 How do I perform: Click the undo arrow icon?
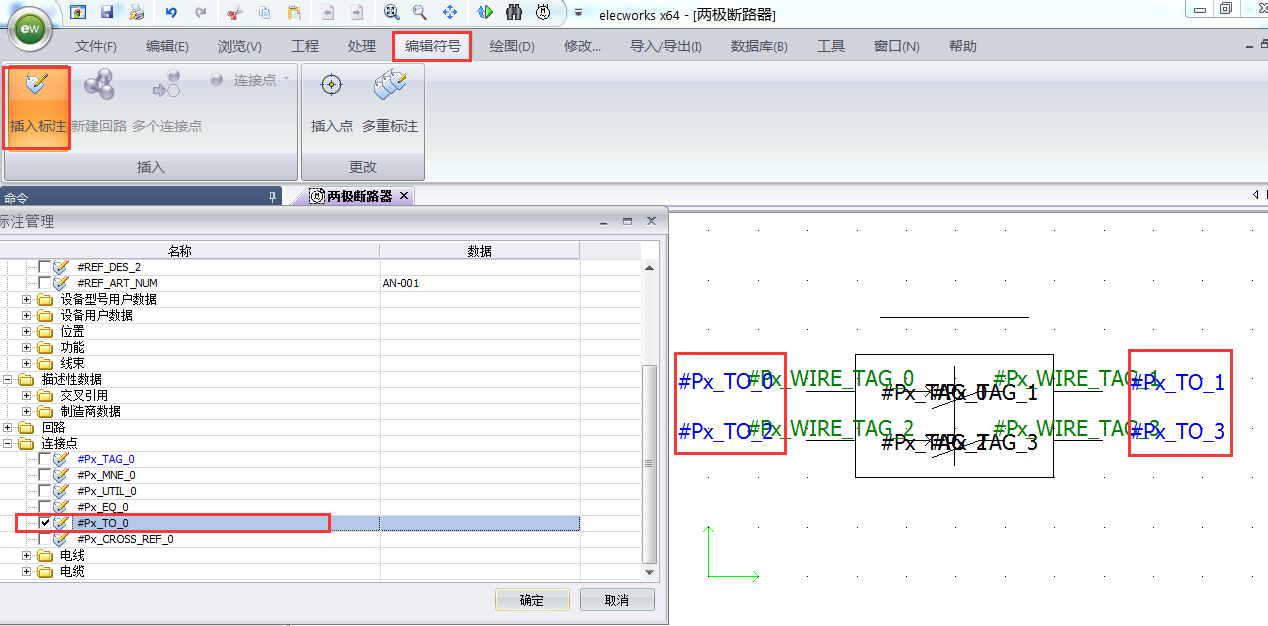(171, 12)
